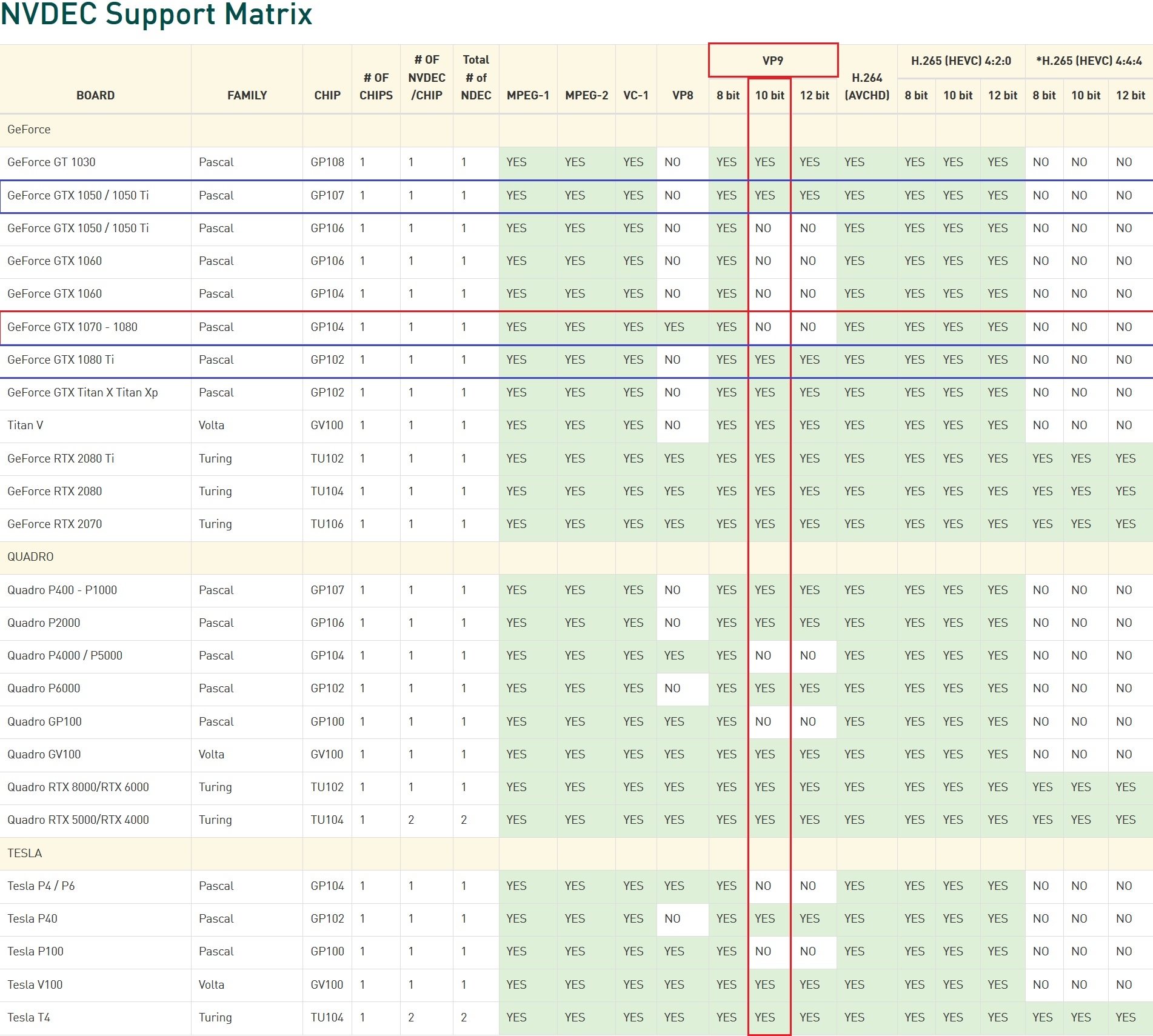Select the "GeForce GT 1030" board name
The height and width of the screenshot is (1036, 1153).
click(52, 162)
